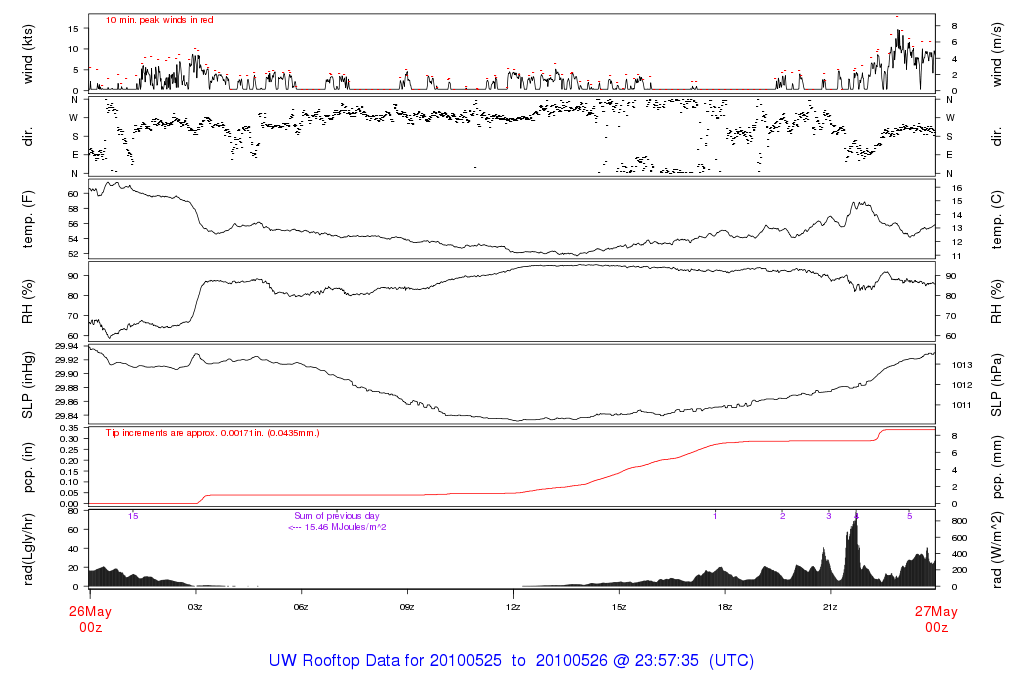
Task: Click the '03z' time axis label
Action: 195,607
